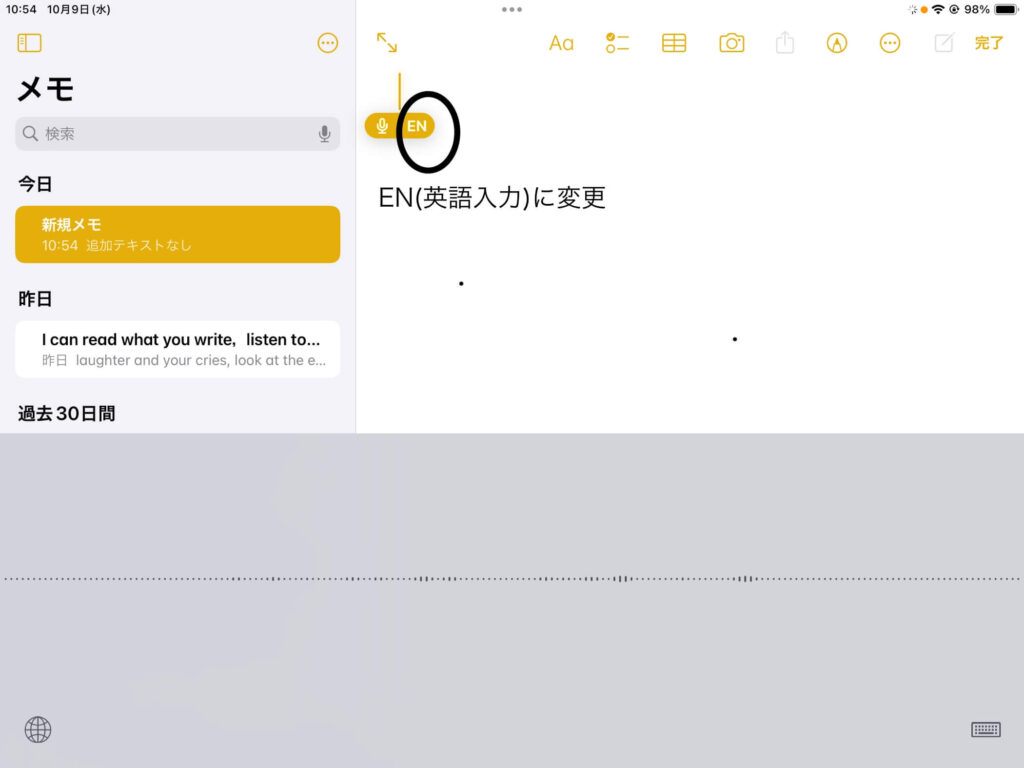Switch dictation language via EN badge

point(417,126)
